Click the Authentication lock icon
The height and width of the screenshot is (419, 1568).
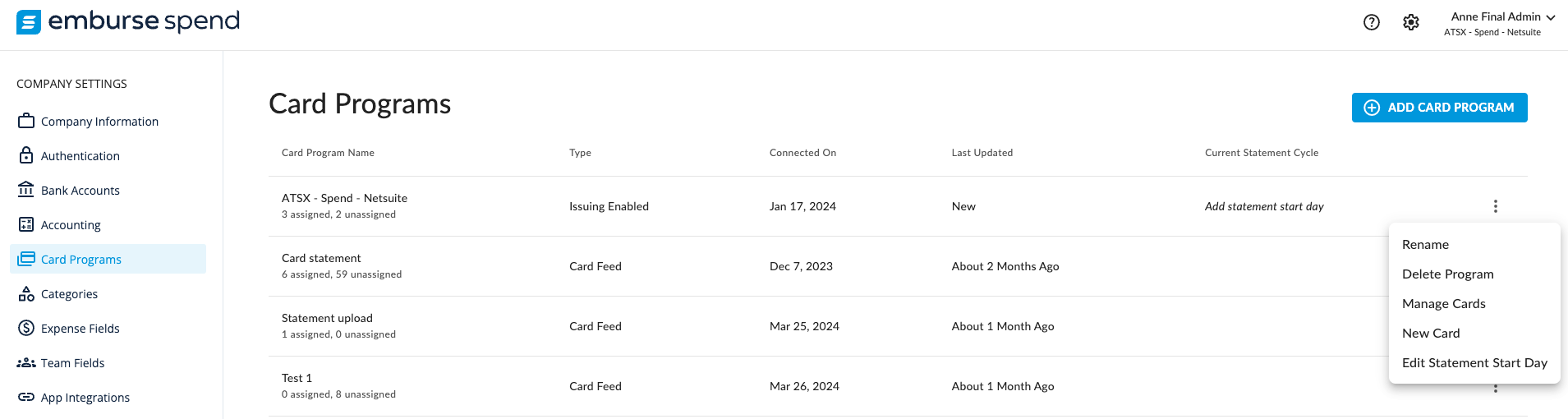pos(26,155)
